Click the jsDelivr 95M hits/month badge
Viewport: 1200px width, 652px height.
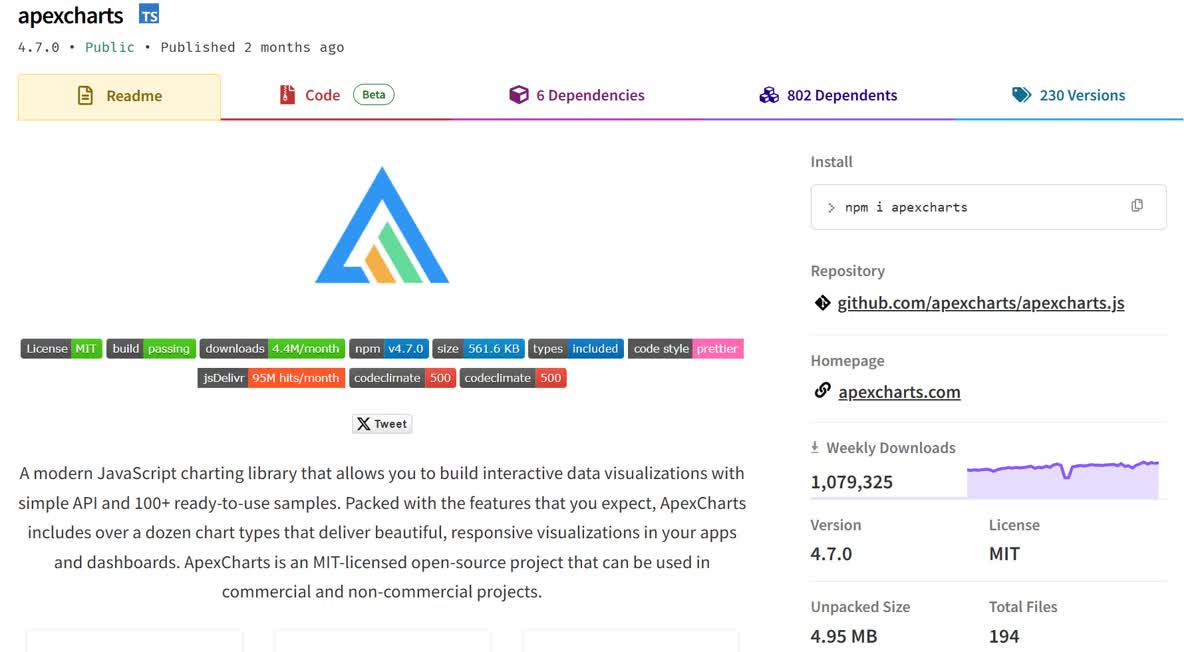tap(272, 378)
